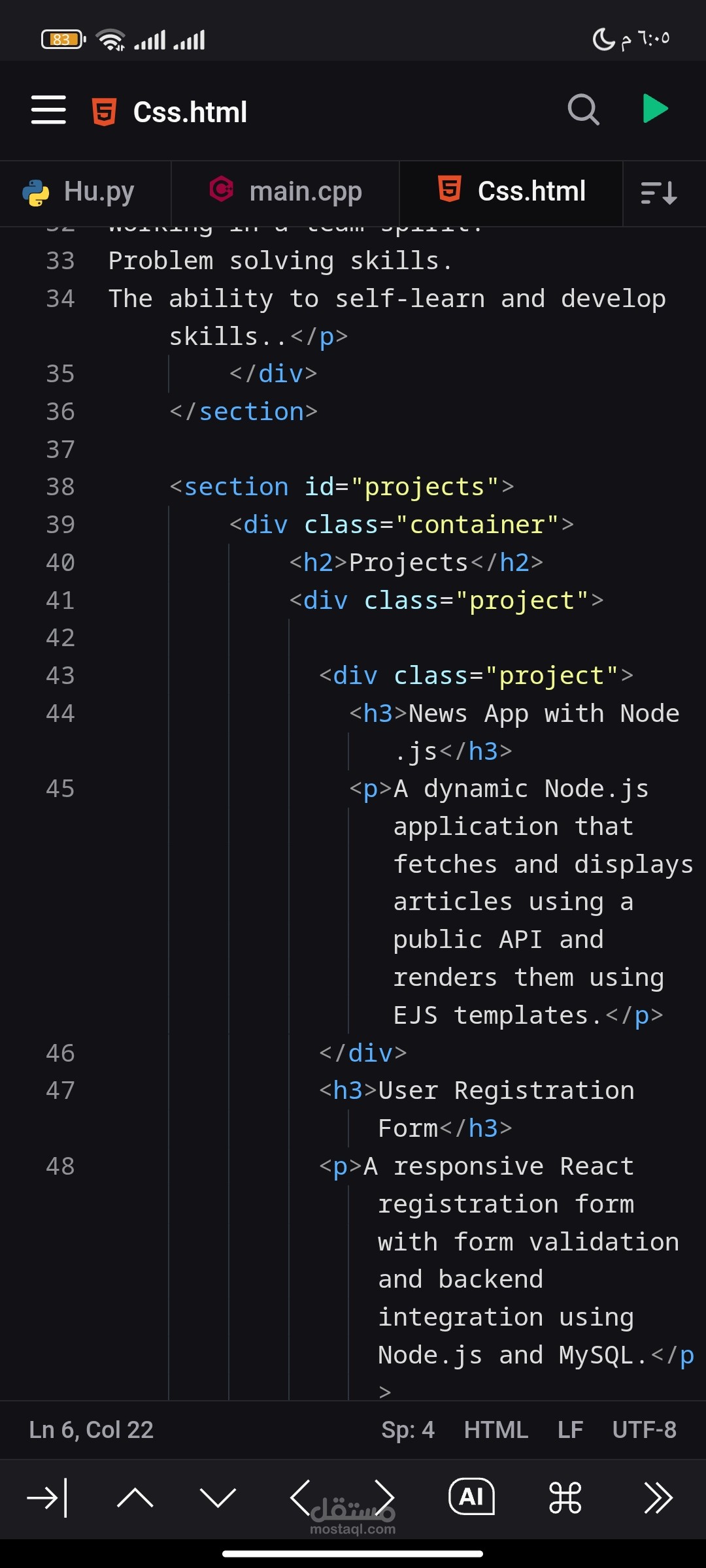Open the tab sort list icon
This screenshot has height=1568, width=706.
(x=659, y=193)
